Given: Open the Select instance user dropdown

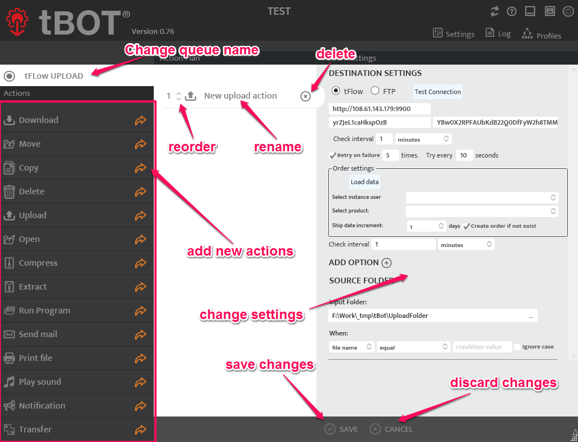Looking at the screenshot, I should point(482,197).
